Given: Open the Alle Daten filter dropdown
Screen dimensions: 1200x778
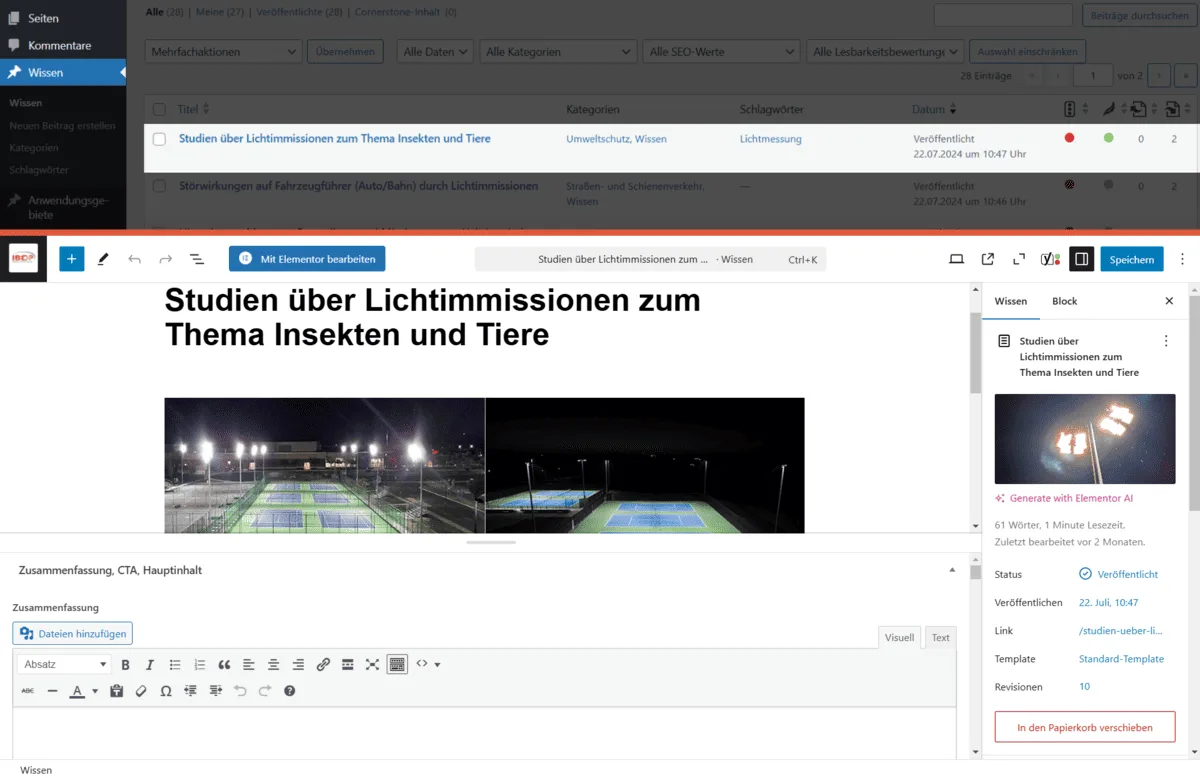Looking at the screenshot, I should click(435, 51).
